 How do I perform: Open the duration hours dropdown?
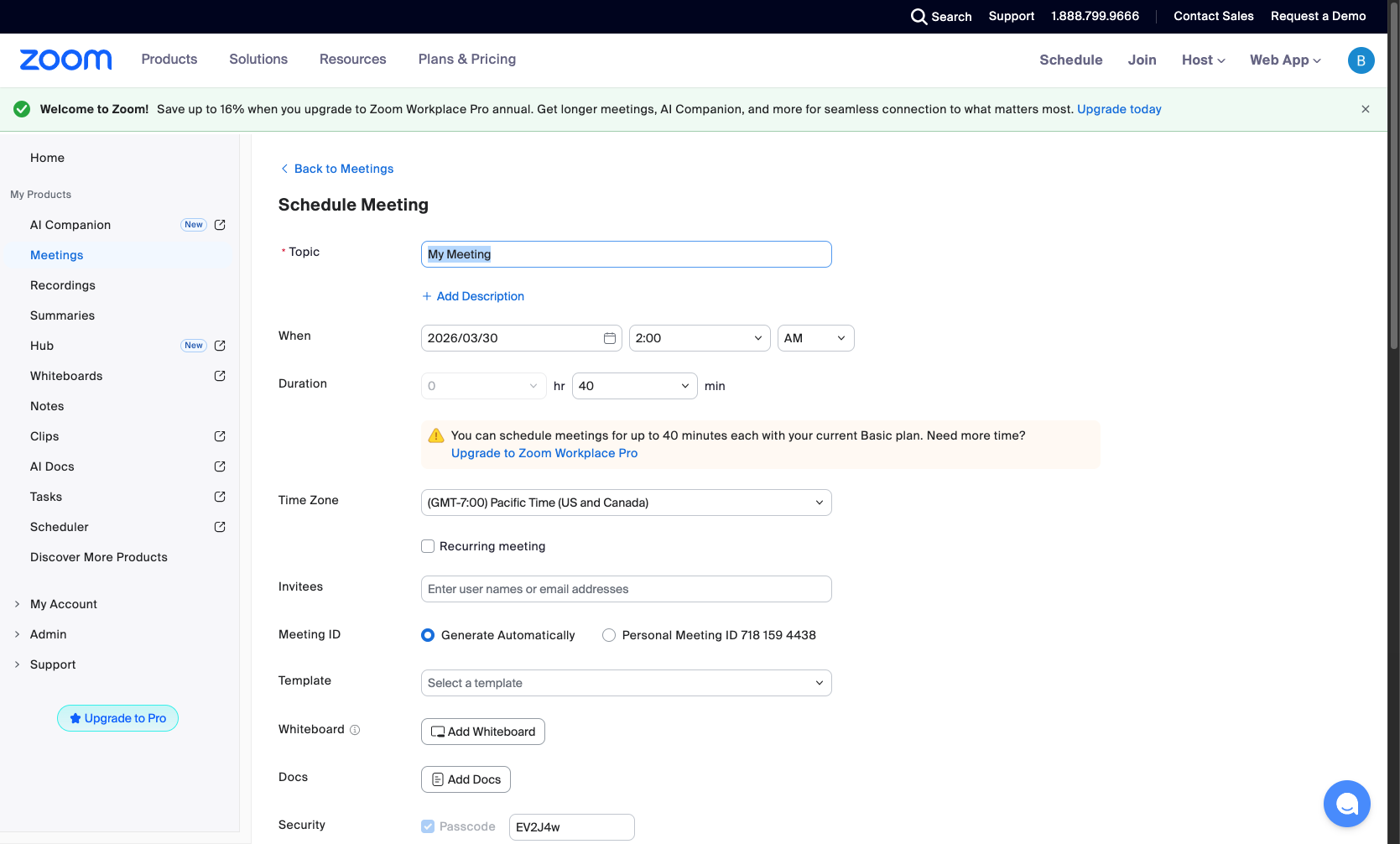click(x=483, y=386)
